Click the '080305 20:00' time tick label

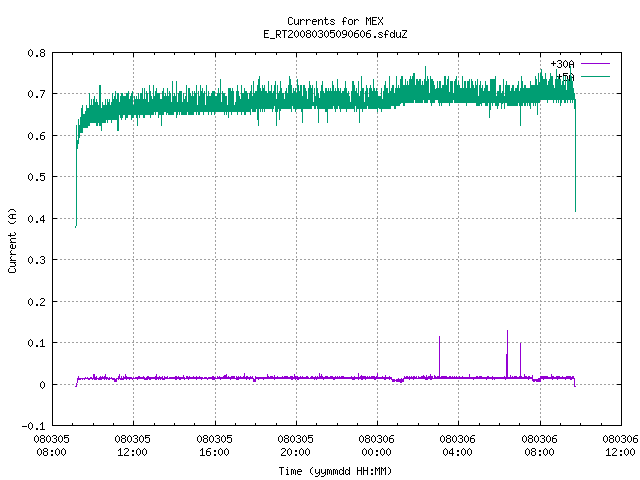296,446
